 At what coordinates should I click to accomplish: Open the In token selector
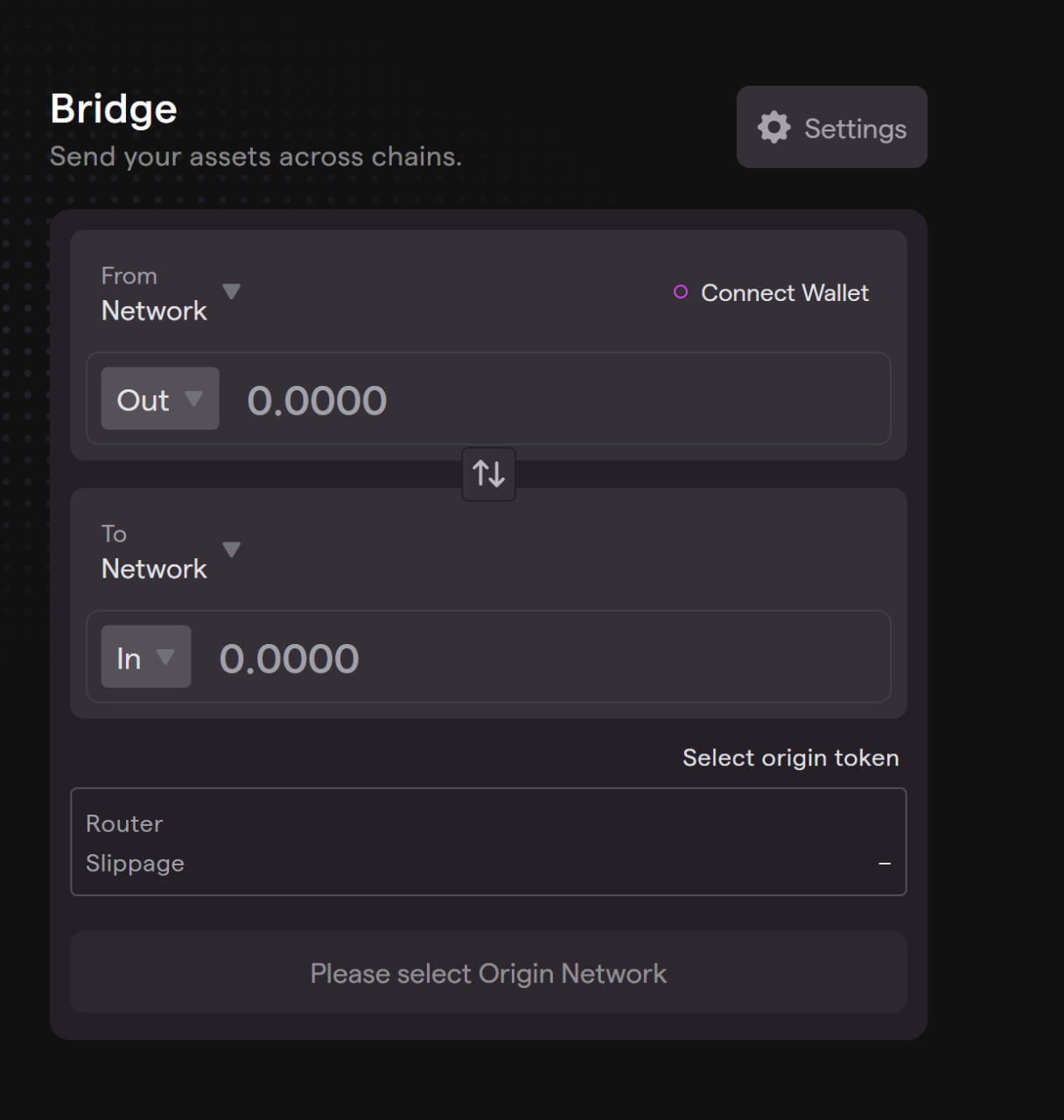(129, 658)
